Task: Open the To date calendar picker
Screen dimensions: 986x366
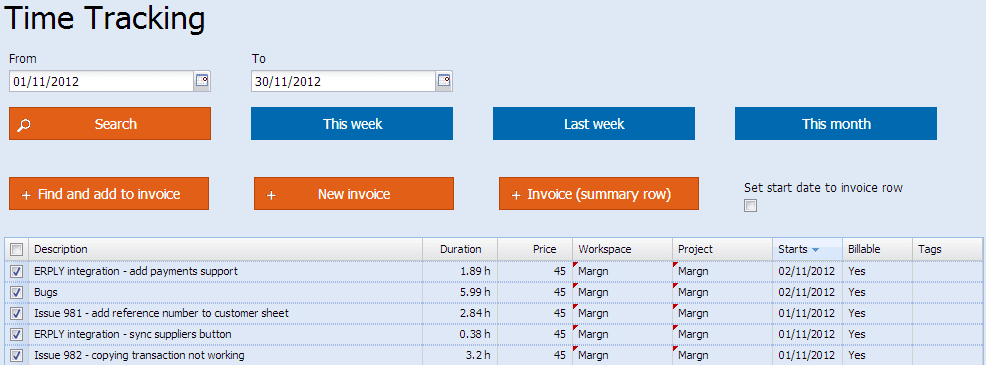Action: point(444,81)
